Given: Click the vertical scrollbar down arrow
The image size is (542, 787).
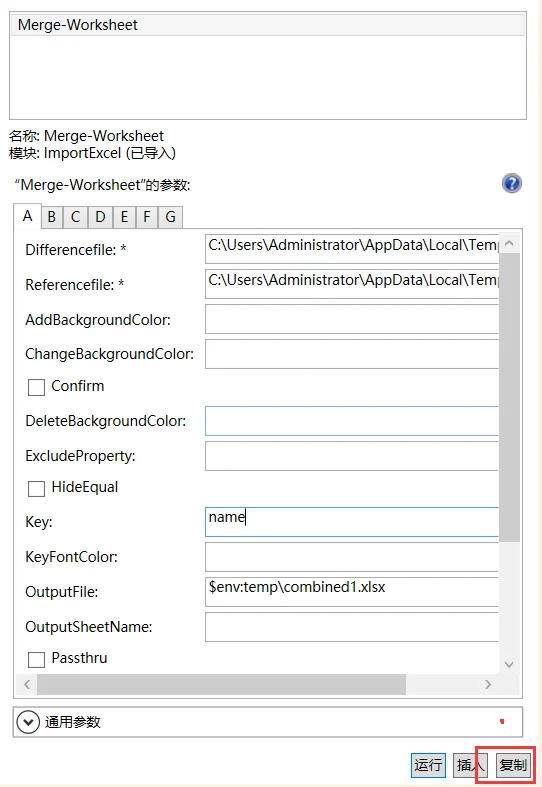Looking at the screenshot, I should [x=509, y=664].
